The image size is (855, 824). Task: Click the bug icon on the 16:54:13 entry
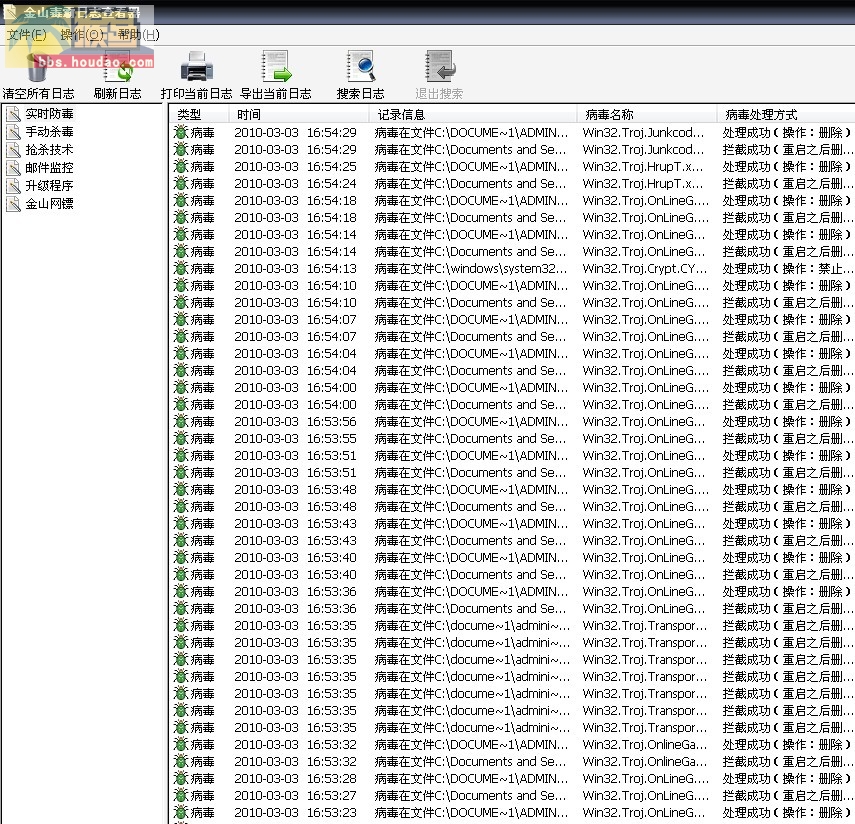click(x=181, y=268)
